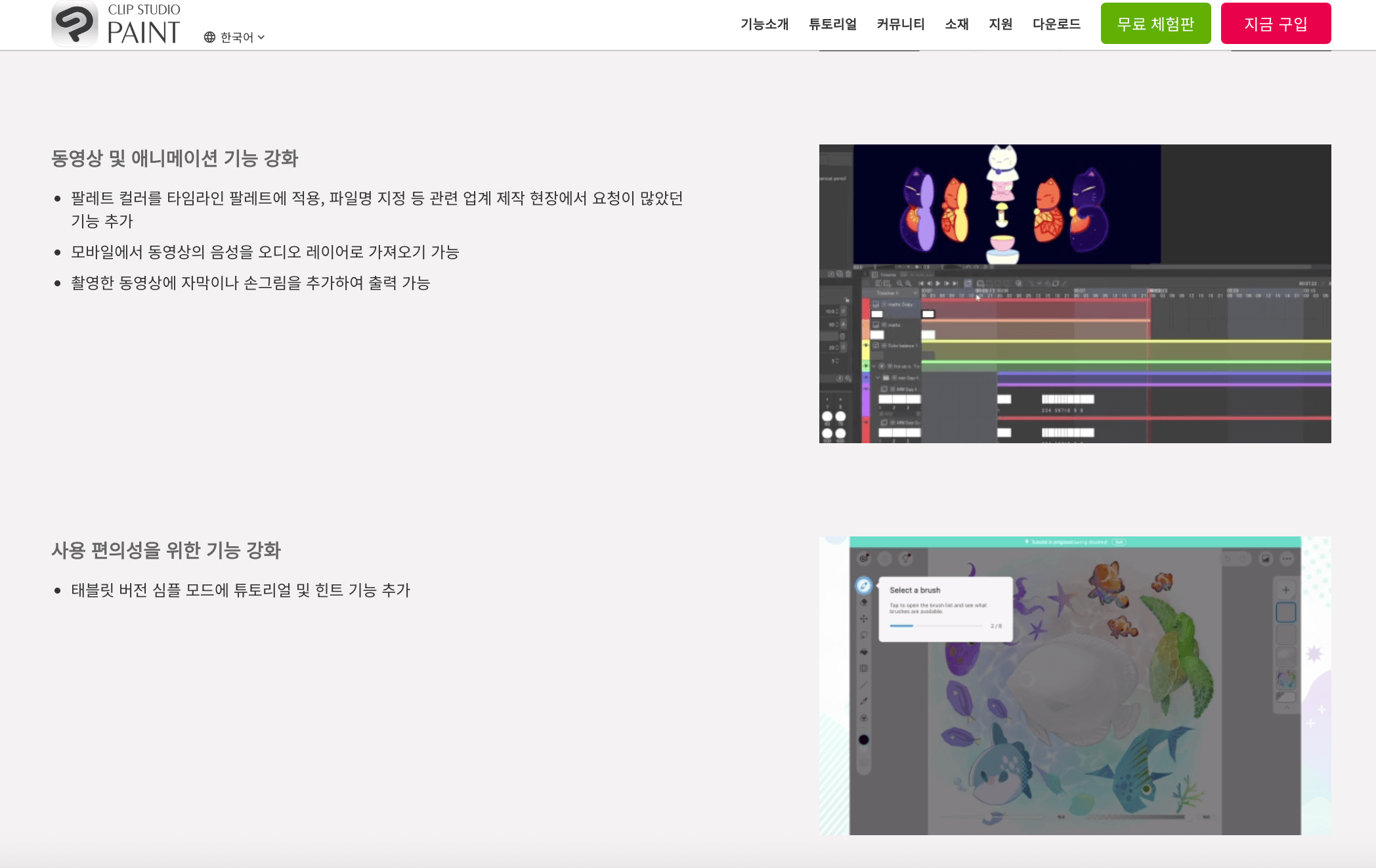Click the black color swatch in tablet preview
This screenshot has height=868, width=1376.
point(864,740)
